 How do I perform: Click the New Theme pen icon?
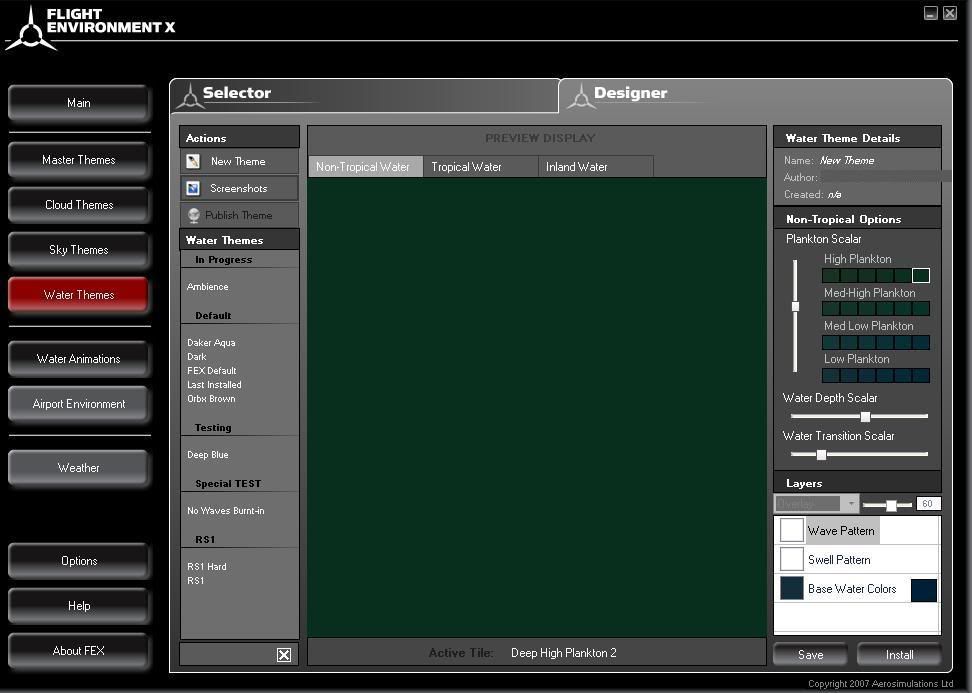(193, 161)
